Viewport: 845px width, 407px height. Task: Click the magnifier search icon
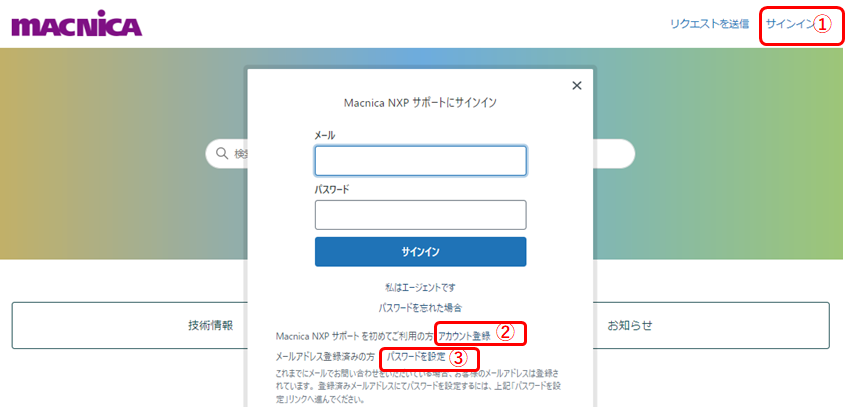click(x=220, y=153)
